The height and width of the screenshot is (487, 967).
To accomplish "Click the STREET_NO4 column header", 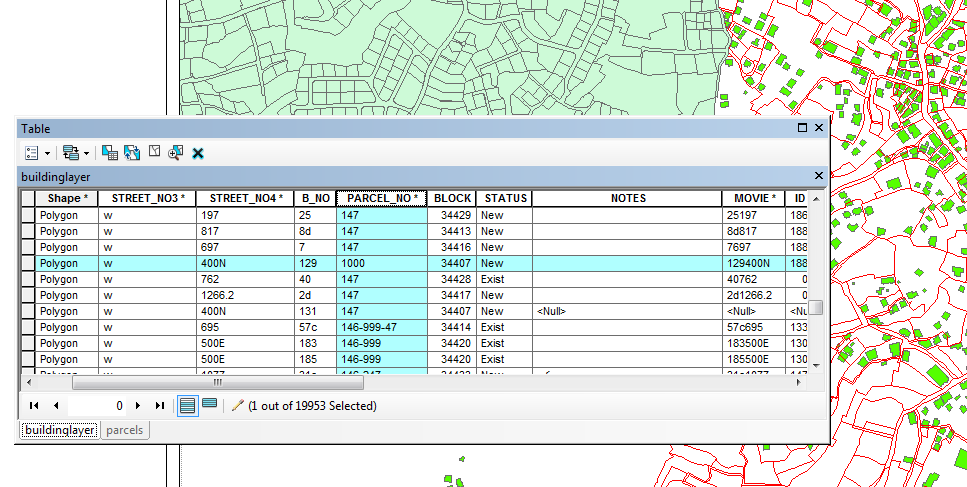I will tap(245, 198).
